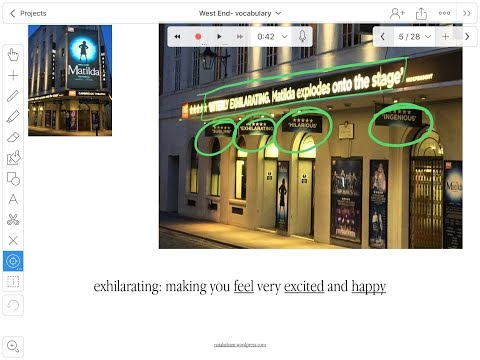
Task: Toggle the laser pointer target tool
Action: point(13,261)
